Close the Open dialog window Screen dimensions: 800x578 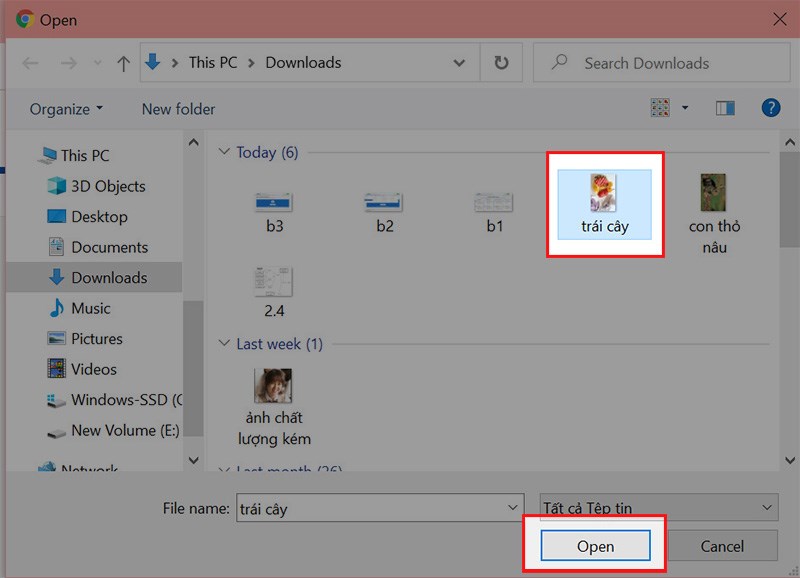tap(779, 19)
